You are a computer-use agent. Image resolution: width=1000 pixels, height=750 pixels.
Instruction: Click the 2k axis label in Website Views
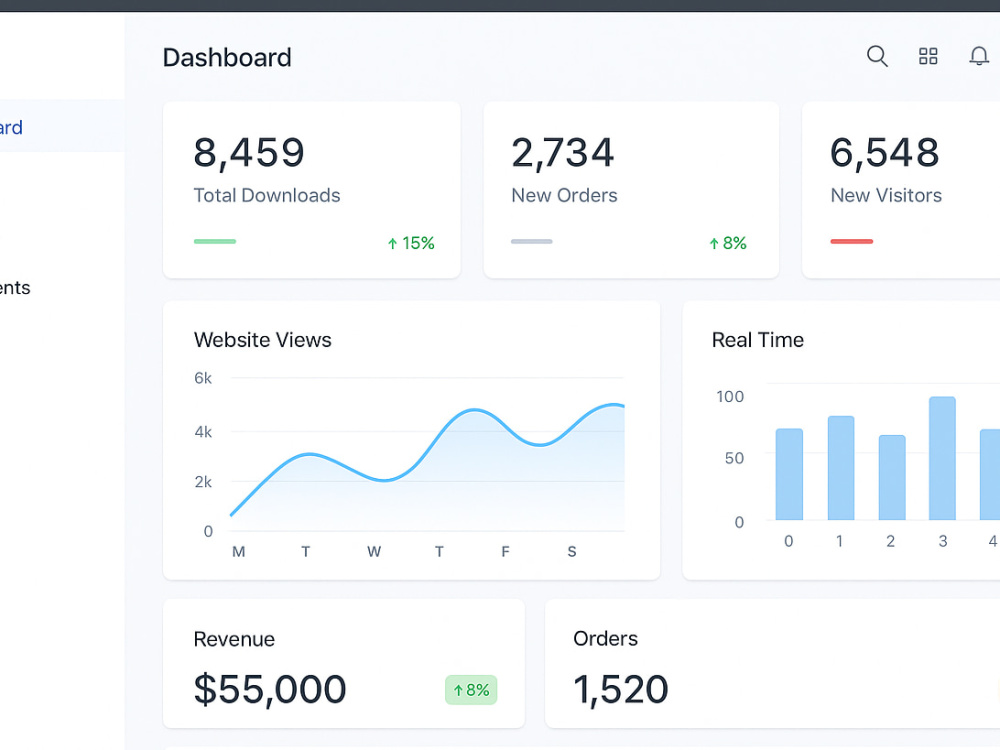[203, 482]
